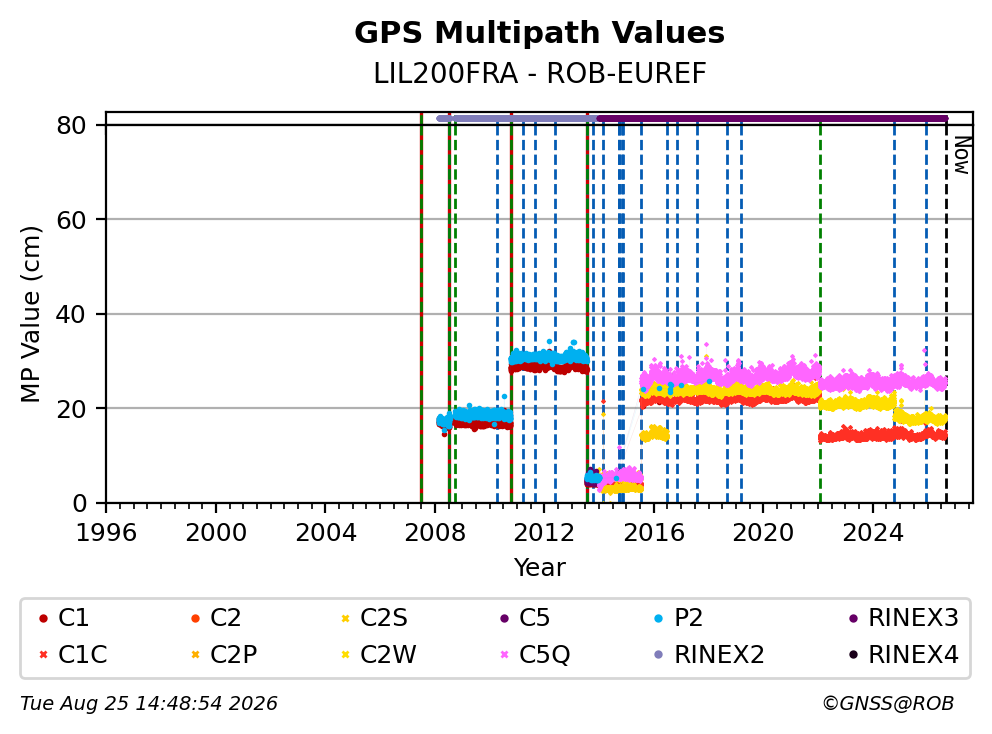
Task: Select the P2 blue legend marker
Action: (659, 618)
